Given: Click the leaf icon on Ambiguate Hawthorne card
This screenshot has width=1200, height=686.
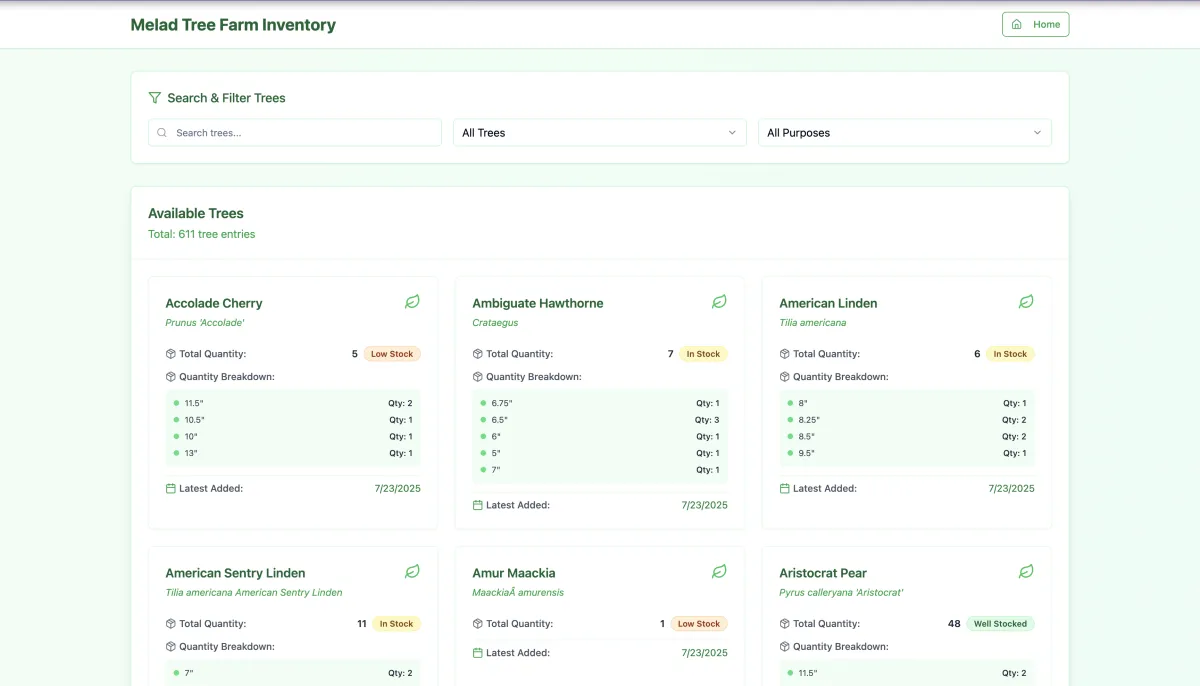Looking at the screenshot, I should click(719, 302).
